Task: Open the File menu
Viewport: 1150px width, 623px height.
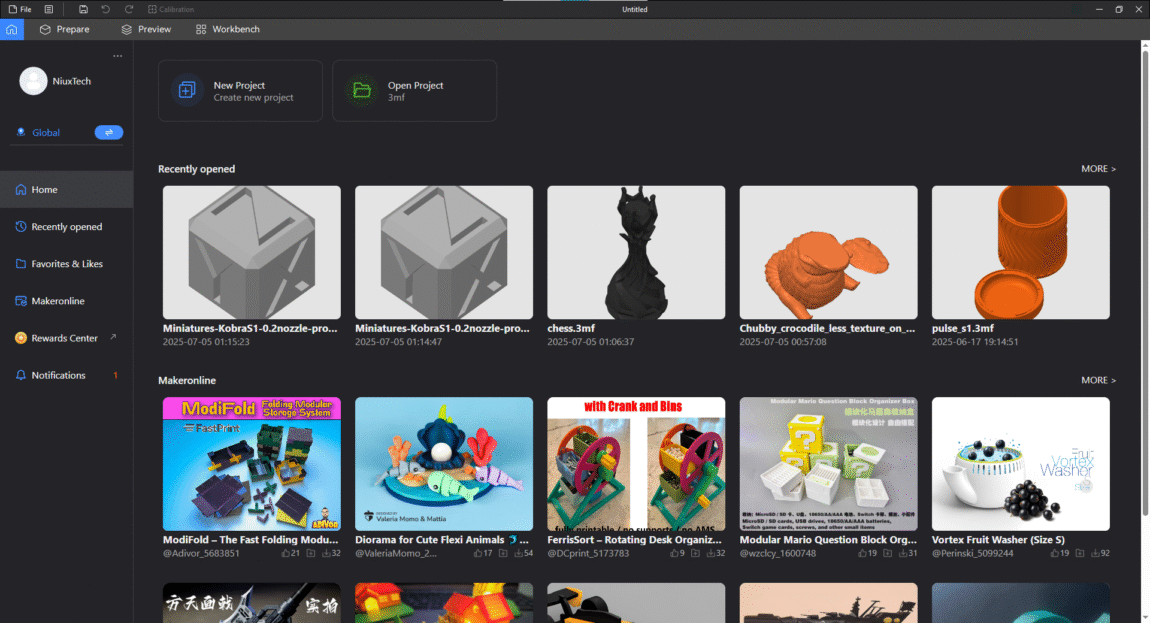Action: click(x=21, y=10)
